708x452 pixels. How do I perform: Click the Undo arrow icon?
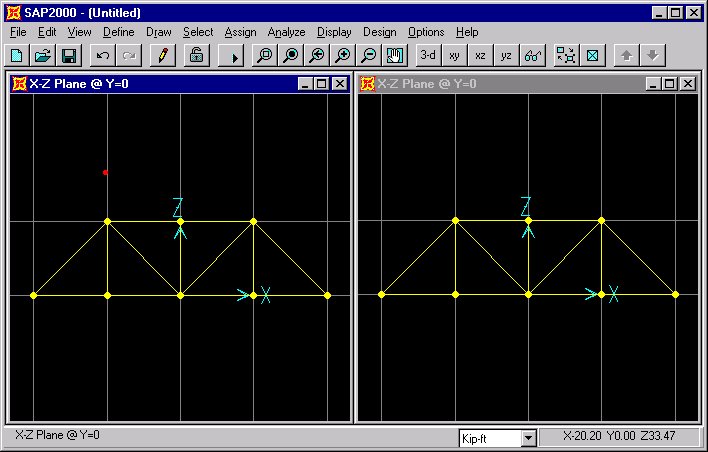[103, 56]
